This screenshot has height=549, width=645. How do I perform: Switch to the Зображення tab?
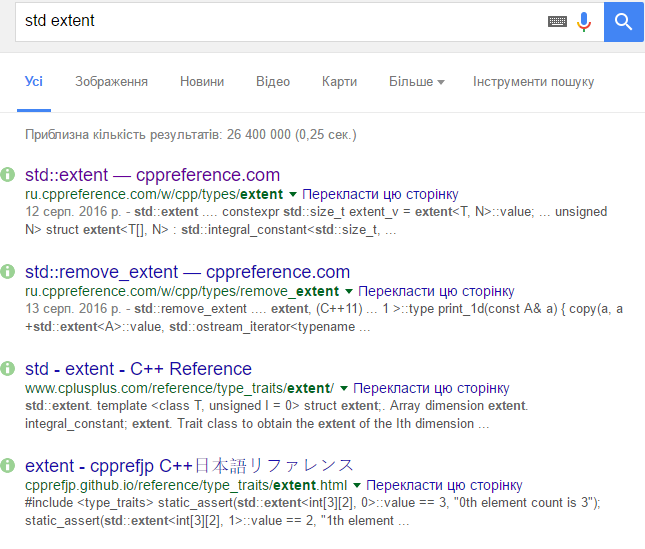(111, 82)
